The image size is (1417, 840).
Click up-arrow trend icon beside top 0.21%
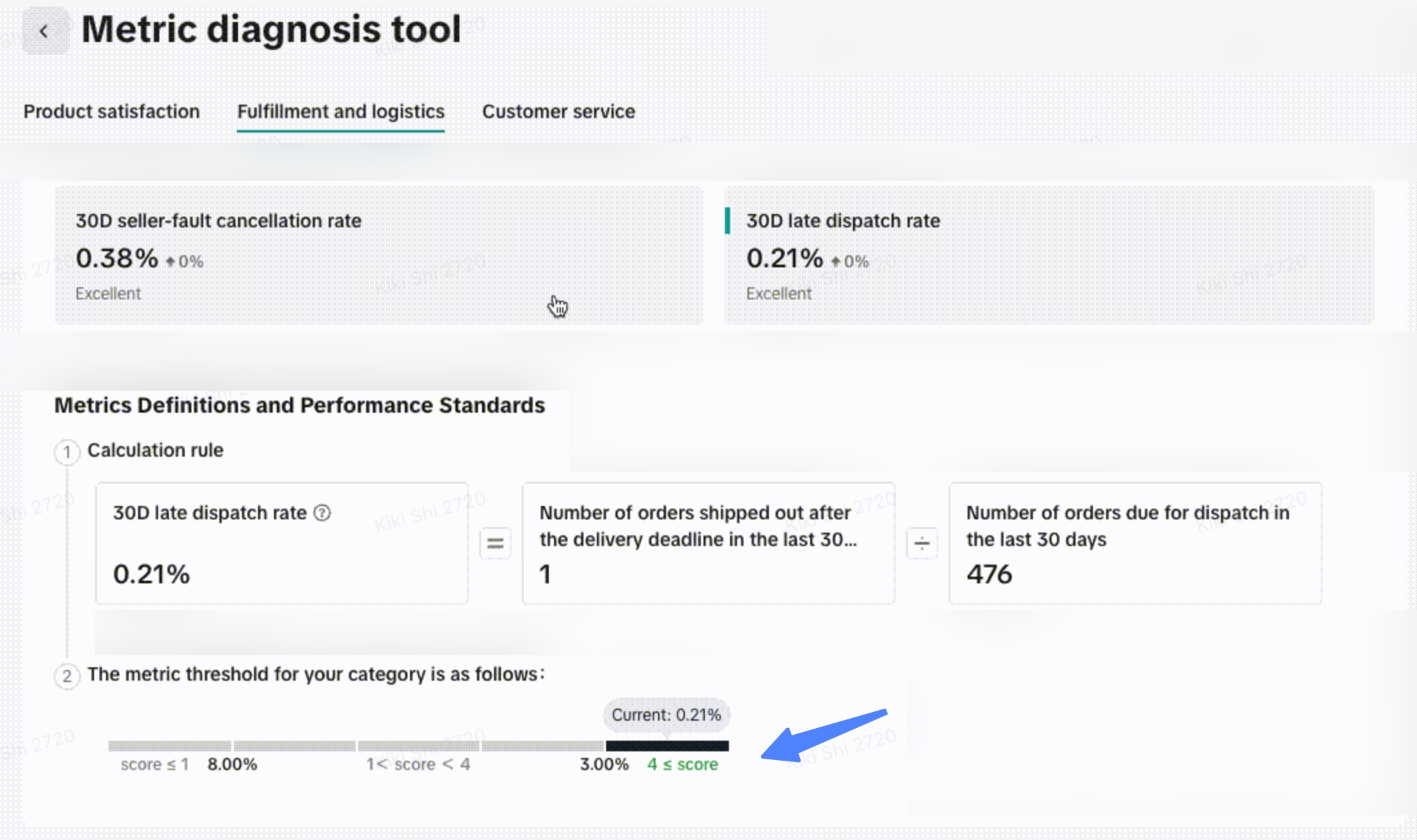point(836,261)
